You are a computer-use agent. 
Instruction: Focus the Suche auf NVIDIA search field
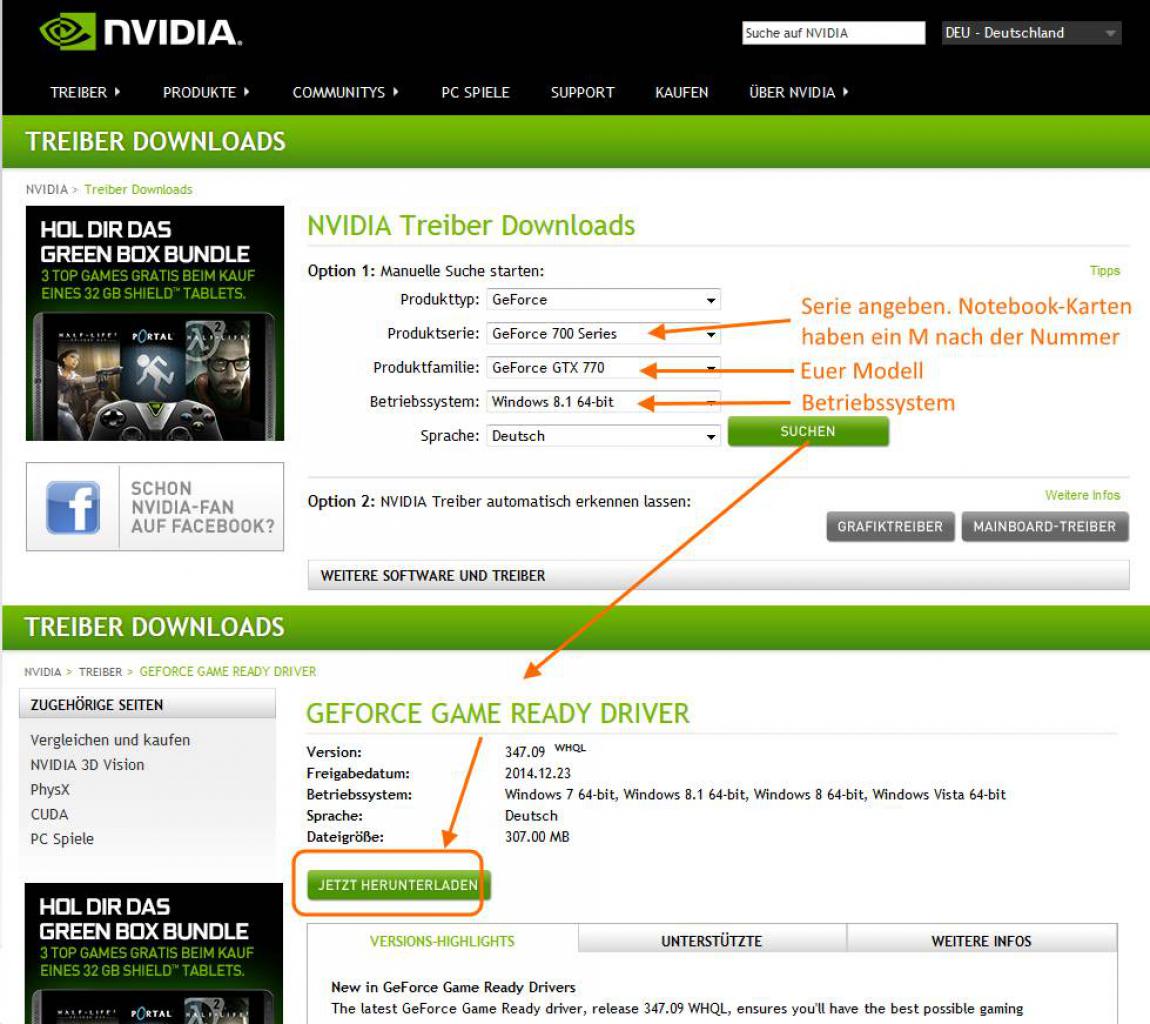pos(833,33)
